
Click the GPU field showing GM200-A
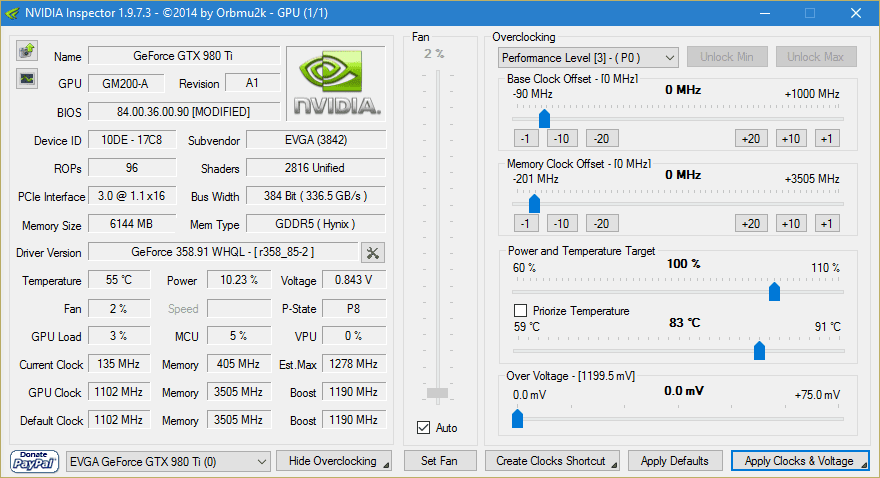(x=126, y=84)
